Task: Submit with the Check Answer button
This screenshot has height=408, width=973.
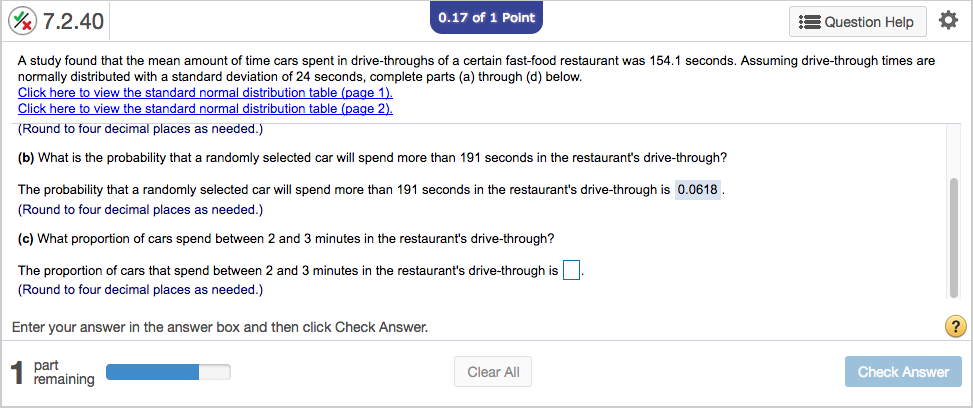Action: coord(902,372)
